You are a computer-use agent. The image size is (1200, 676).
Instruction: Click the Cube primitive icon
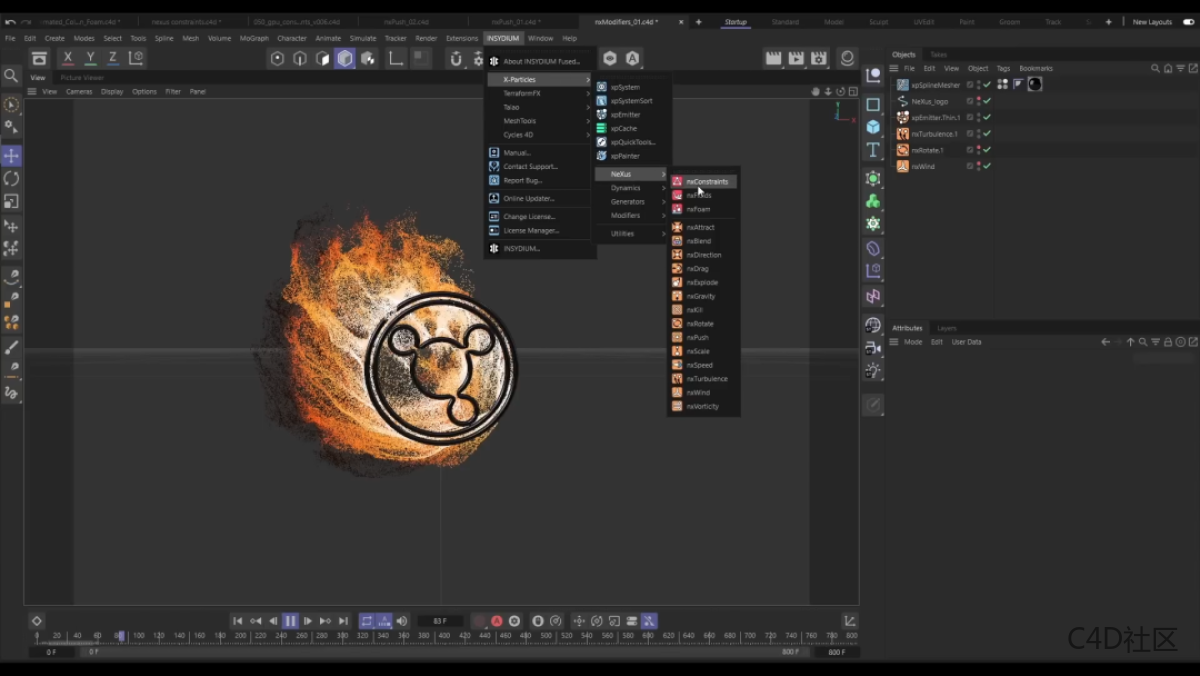click(873, 127)
